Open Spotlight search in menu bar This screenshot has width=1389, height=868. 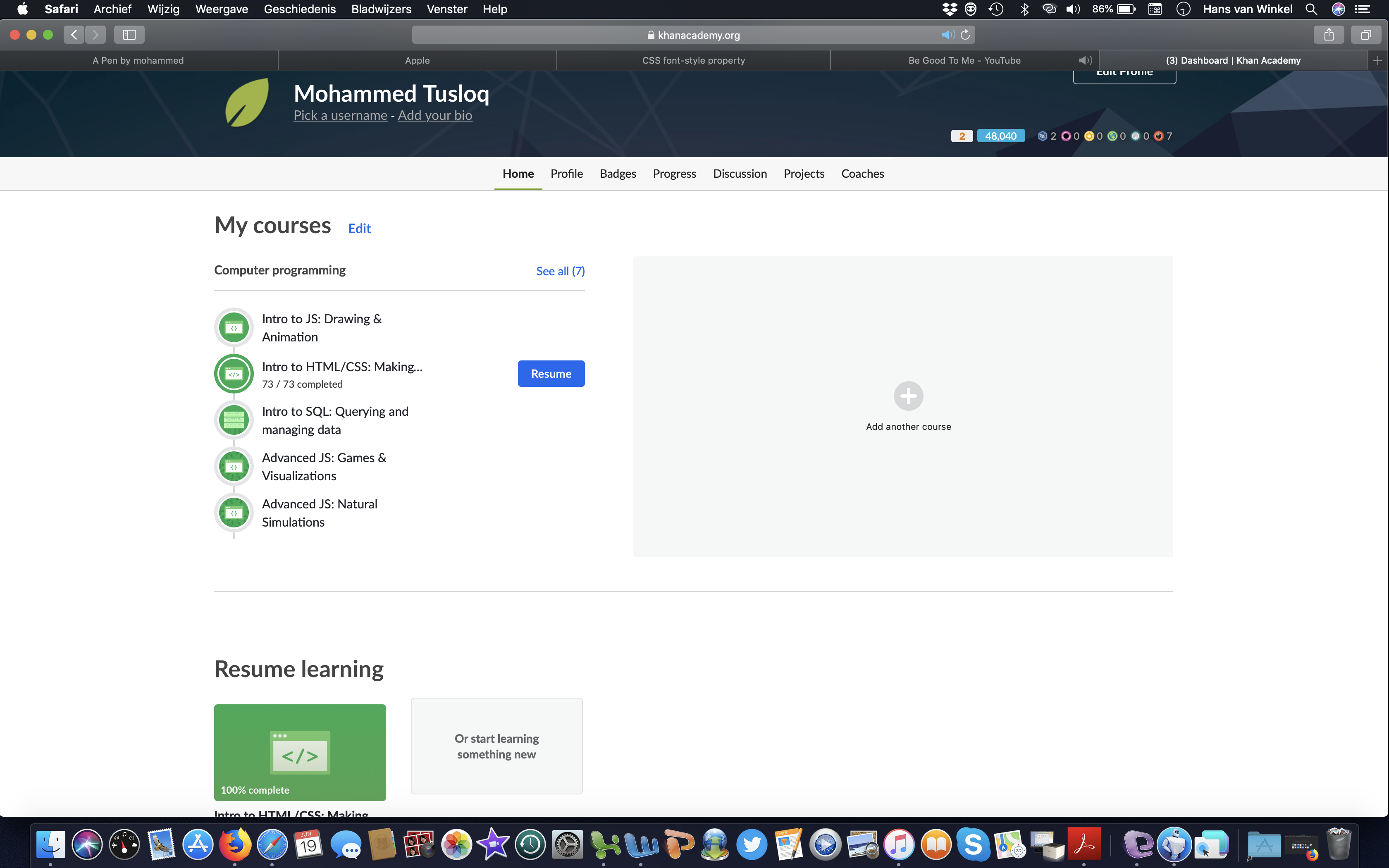[1311, 9]
